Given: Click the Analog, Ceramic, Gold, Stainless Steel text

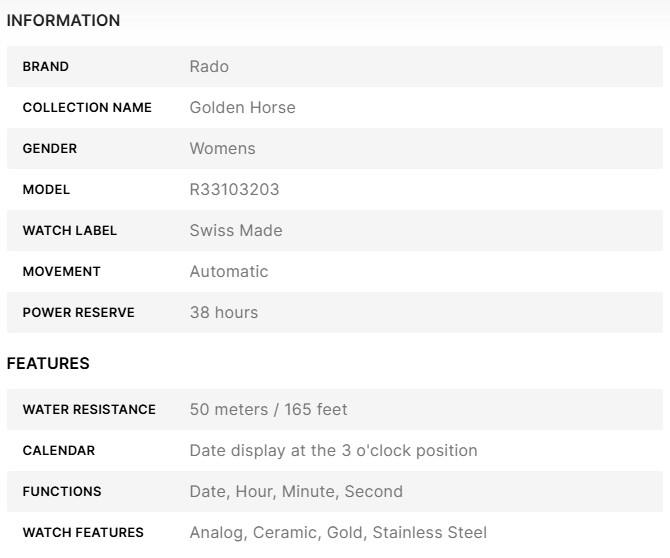Looking at the screenshot, I should (x=338, y=533).
